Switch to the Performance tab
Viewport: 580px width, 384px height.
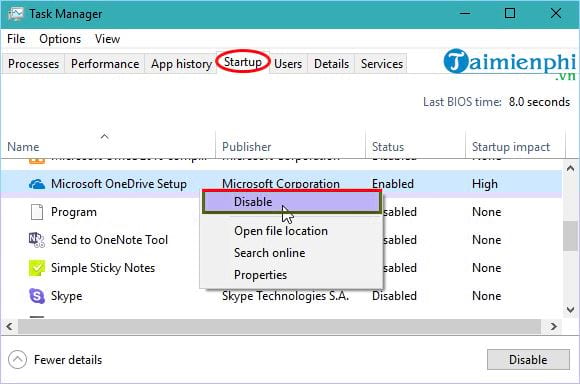(x=105, y=64)
